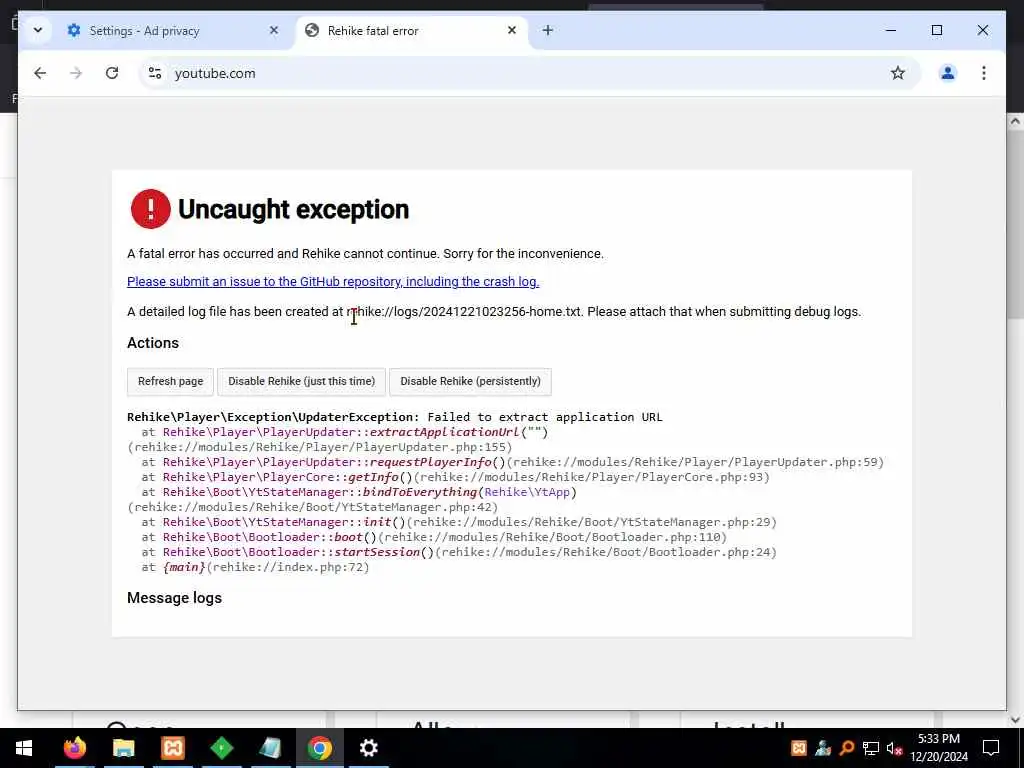Go back using the browser back arrow

coord(40,73)
